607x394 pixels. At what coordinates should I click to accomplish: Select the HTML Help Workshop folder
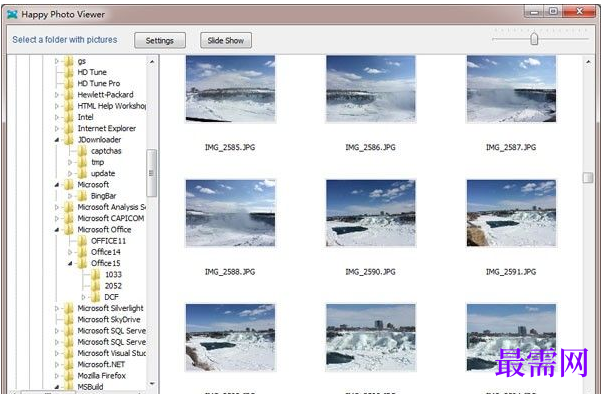pyautogui.click(x=111, y=106)
